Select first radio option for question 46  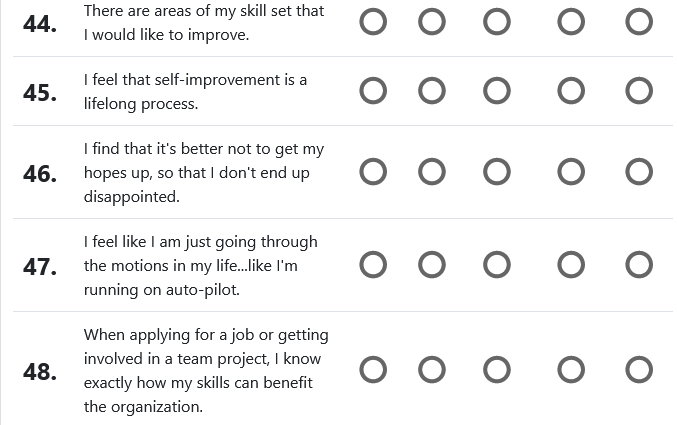tap(373, 172)
